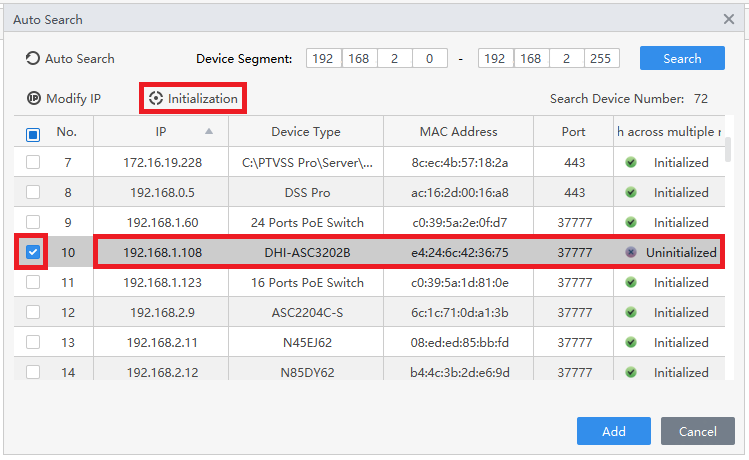Click the Uninitialized status icon in row 10
The height and width of the screenshot is (460, 749).
tap(631, 253)
